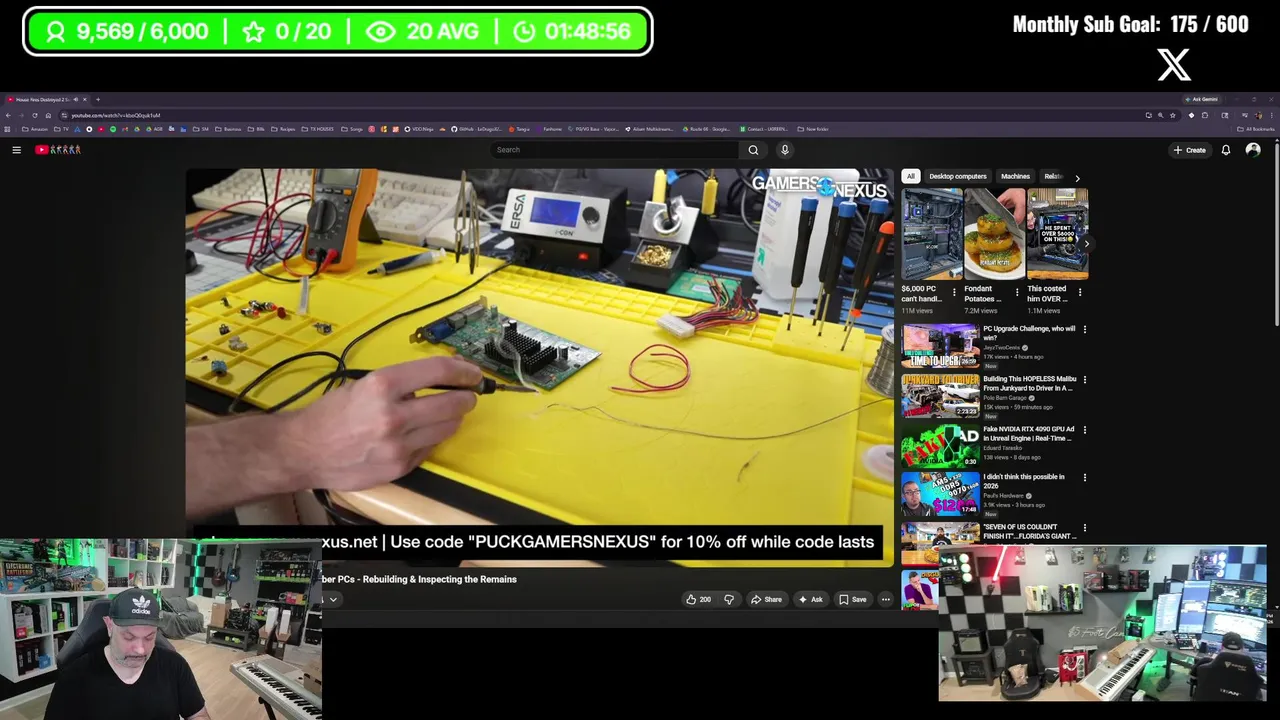The image size is (1280, 720).
Task: Open the YouTube account avatar menu
Action: tap(1253, 150)
